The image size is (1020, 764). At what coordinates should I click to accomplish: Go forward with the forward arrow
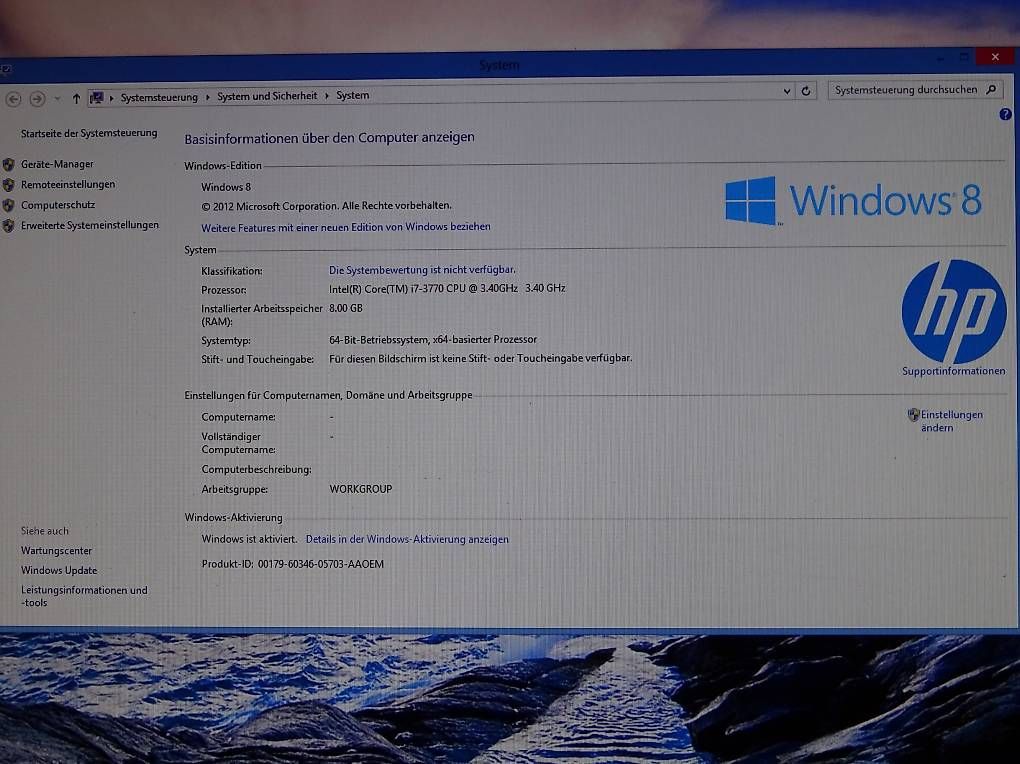[x=37, y=99]
